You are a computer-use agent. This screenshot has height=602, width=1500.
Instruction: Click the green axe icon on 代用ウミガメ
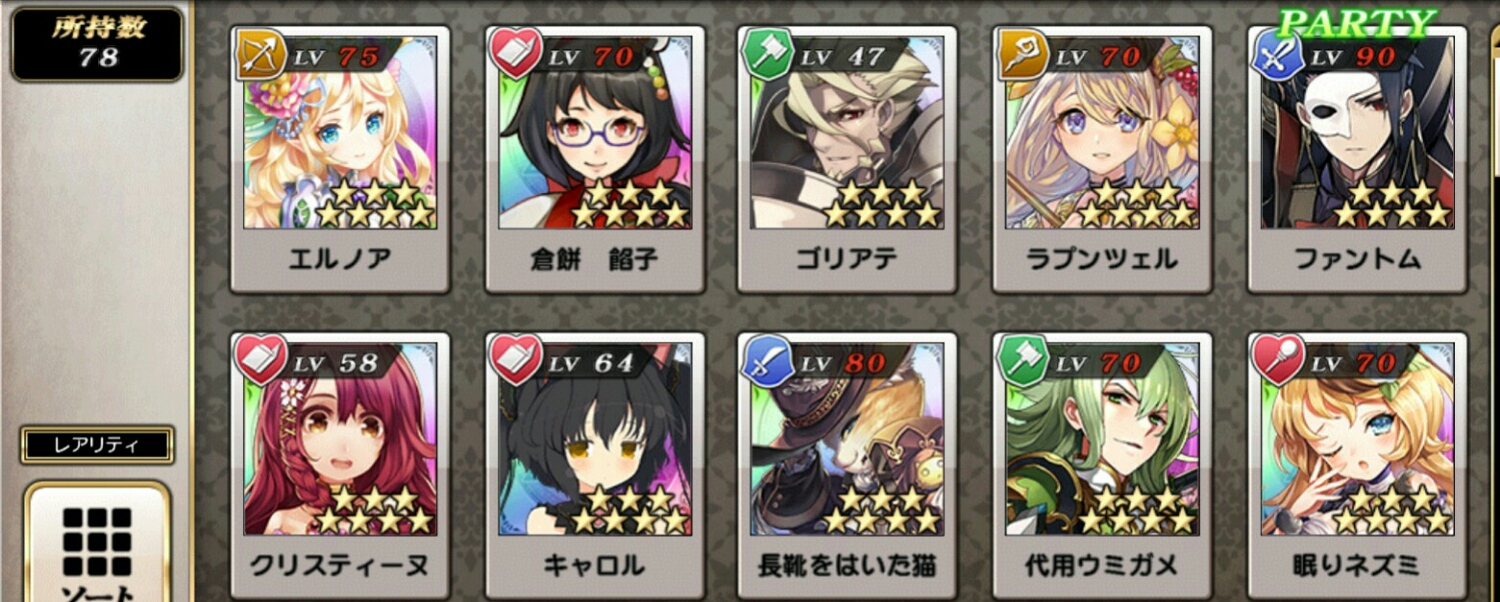point(1022,360)
